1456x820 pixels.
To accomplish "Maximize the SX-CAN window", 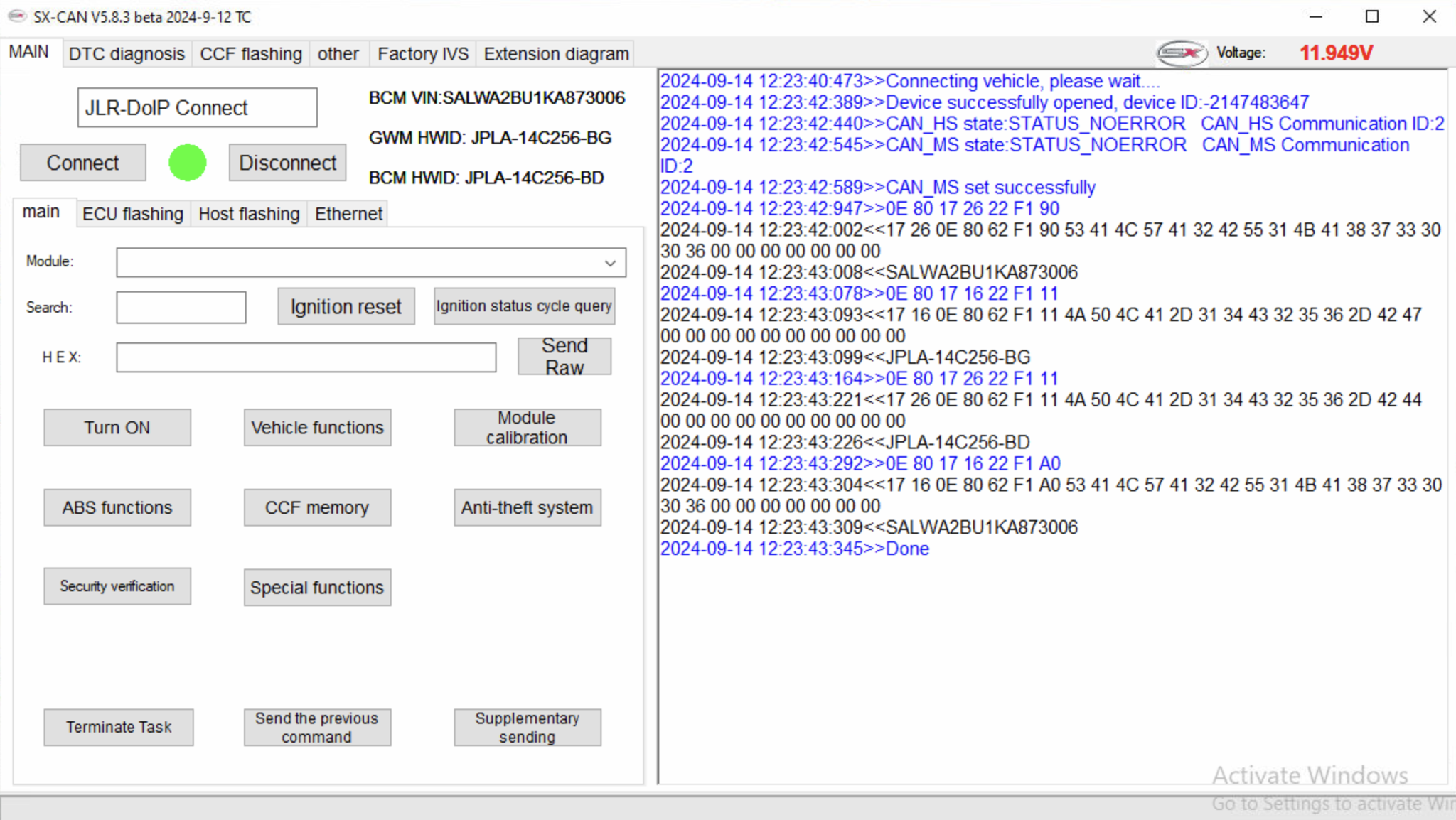I will pos(1372,16).
